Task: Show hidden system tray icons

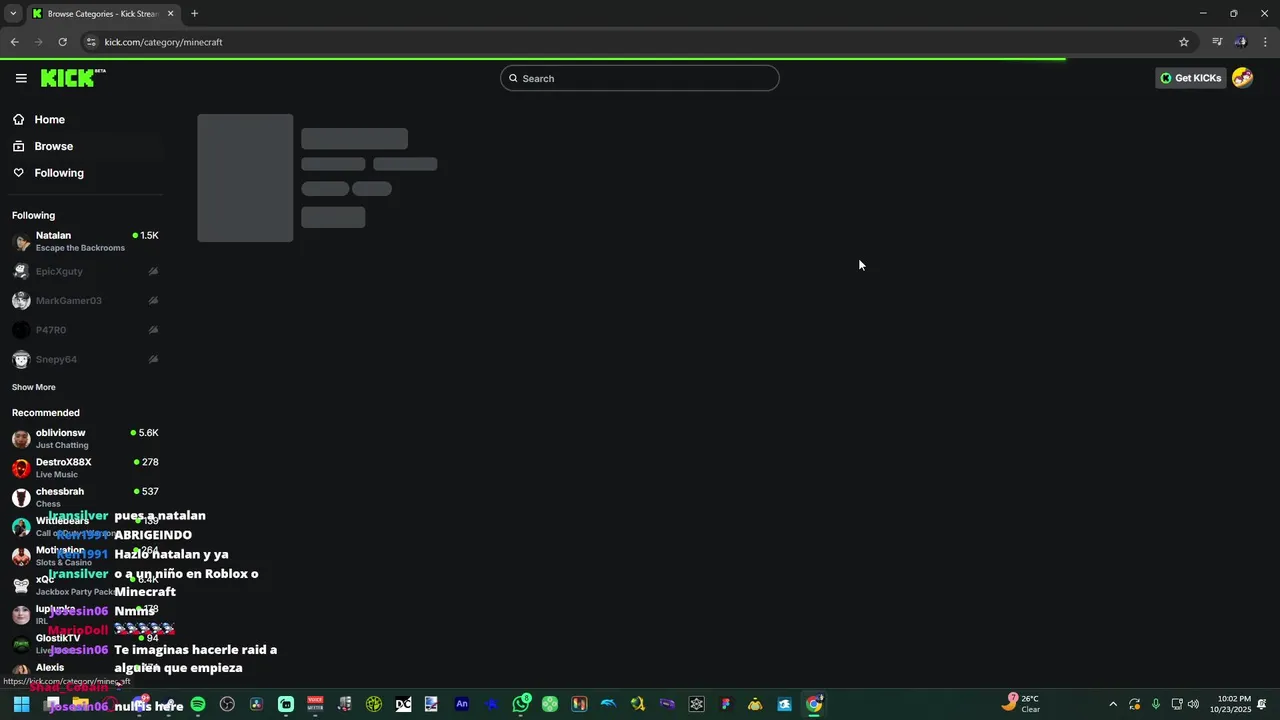Action: click(x=1113, y=704)
